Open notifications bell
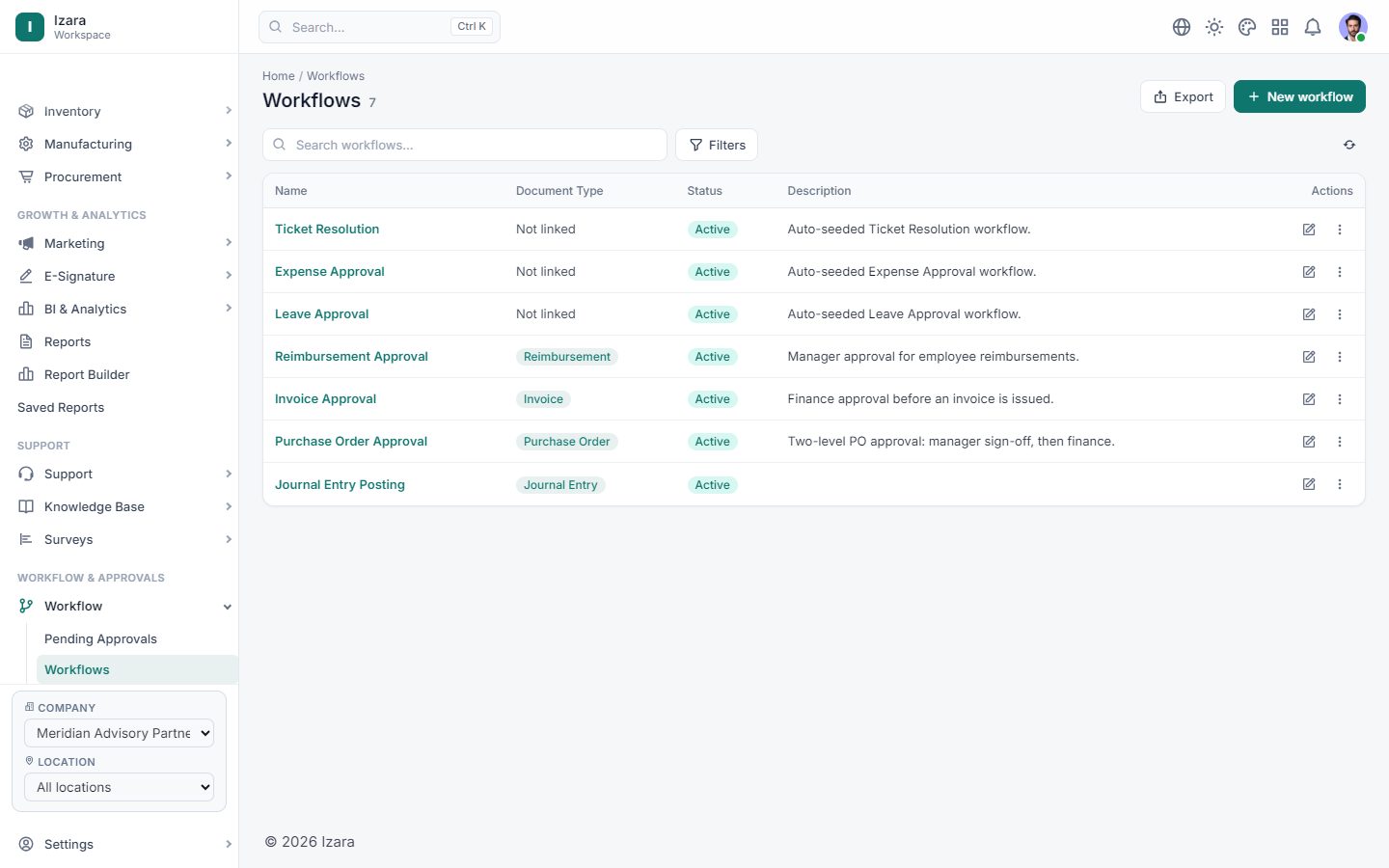 coord(1313,27)
